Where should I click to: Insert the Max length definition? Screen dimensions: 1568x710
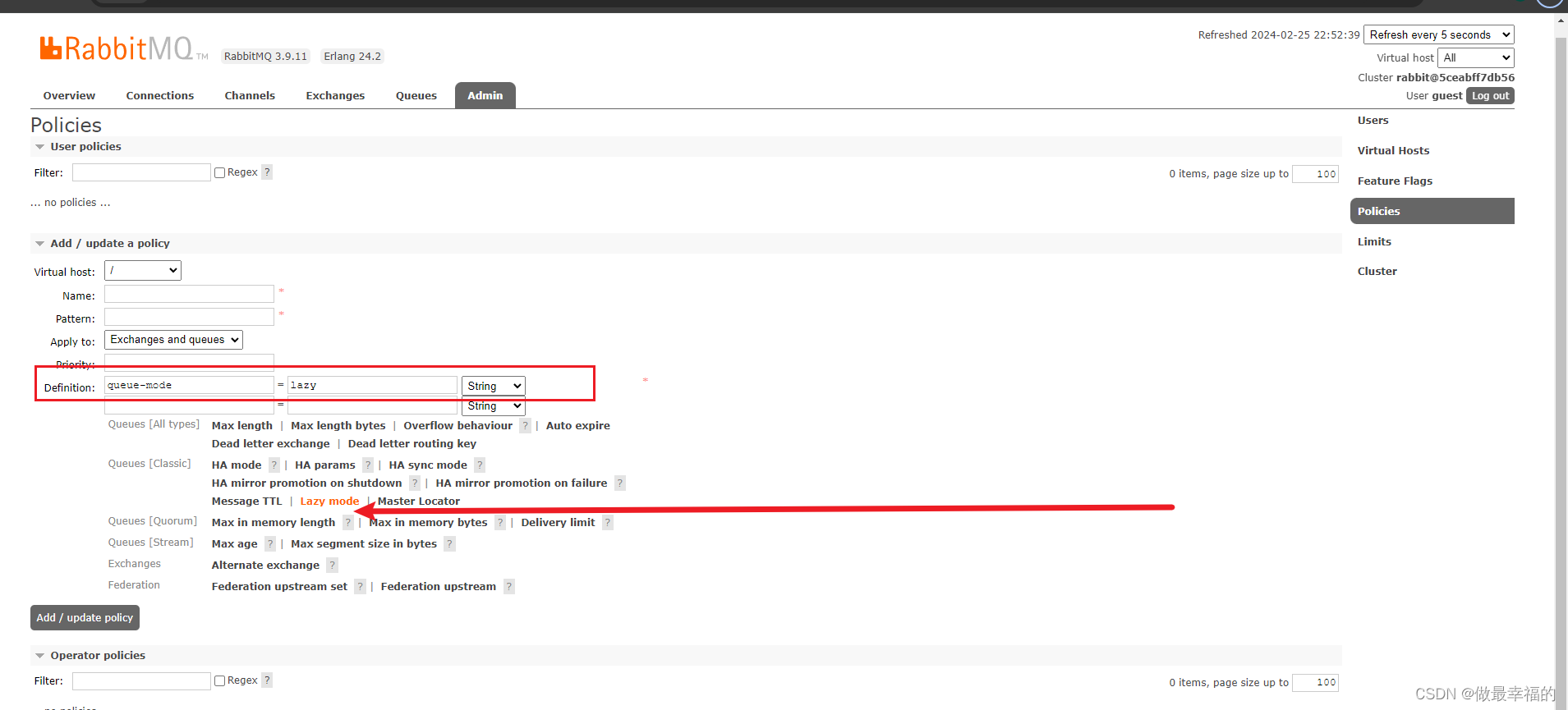pos(242,426)
